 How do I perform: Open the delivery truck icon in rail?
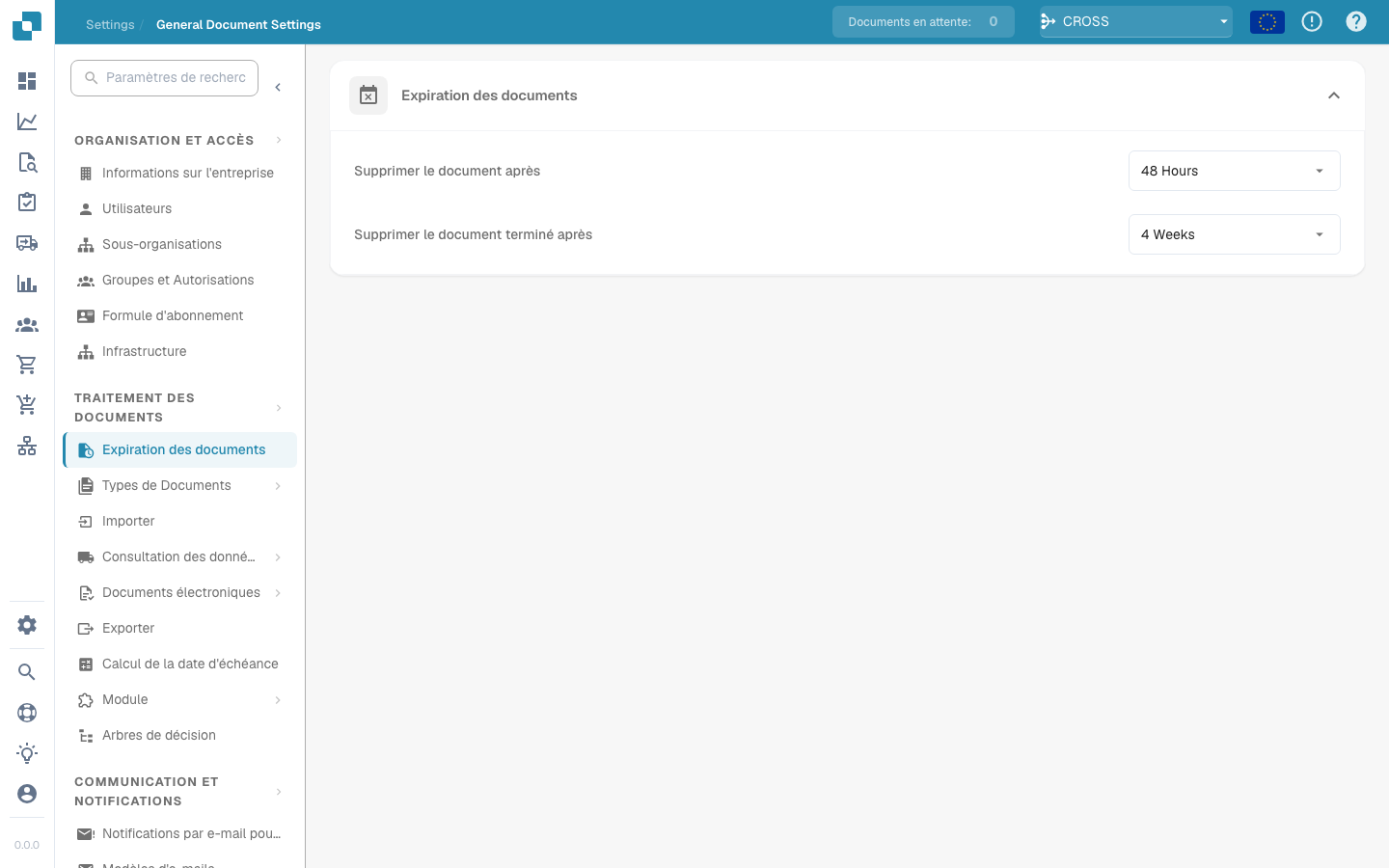27,243
